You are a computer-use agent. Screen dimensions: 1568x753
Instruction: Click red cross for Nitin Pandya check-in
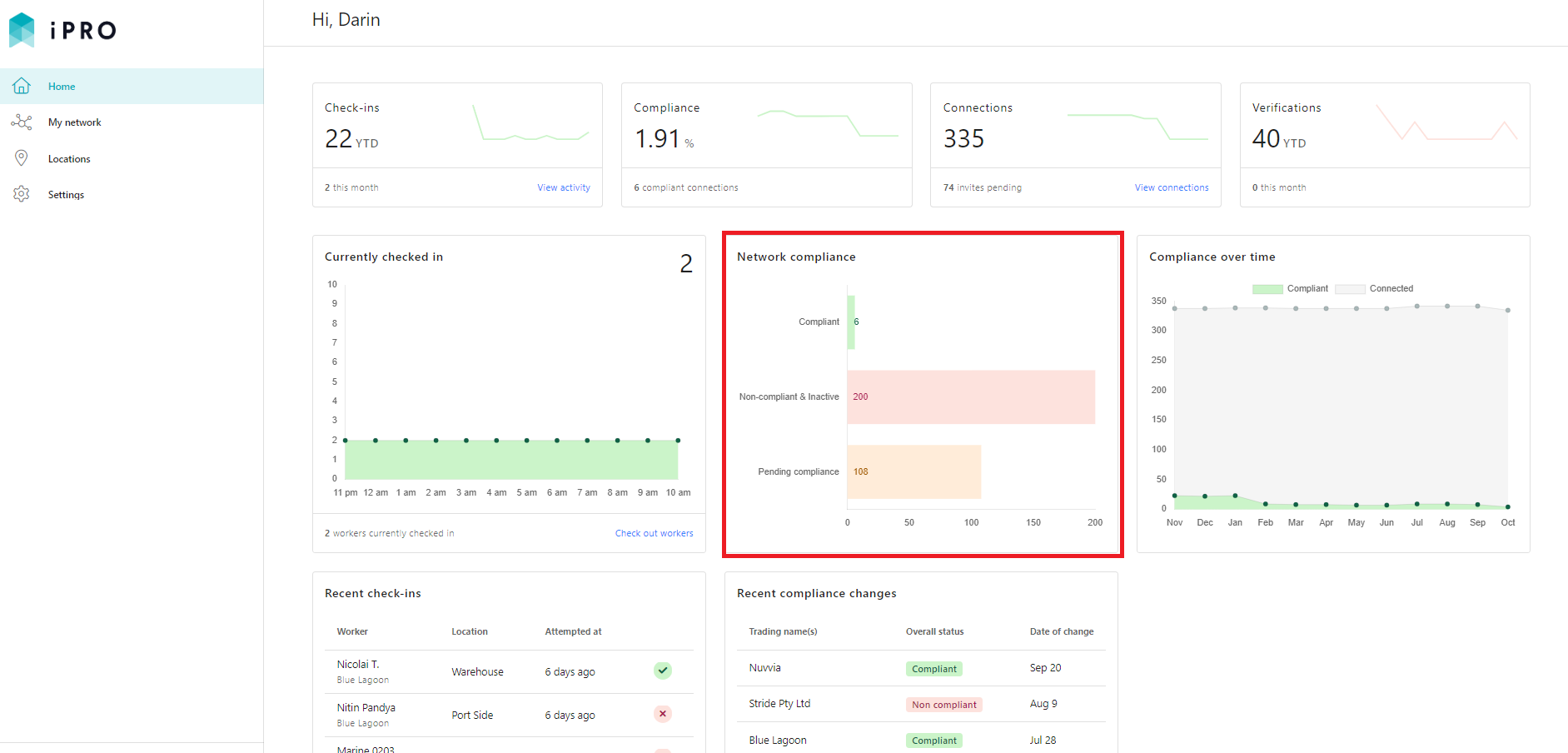click(x=663, y=714)
